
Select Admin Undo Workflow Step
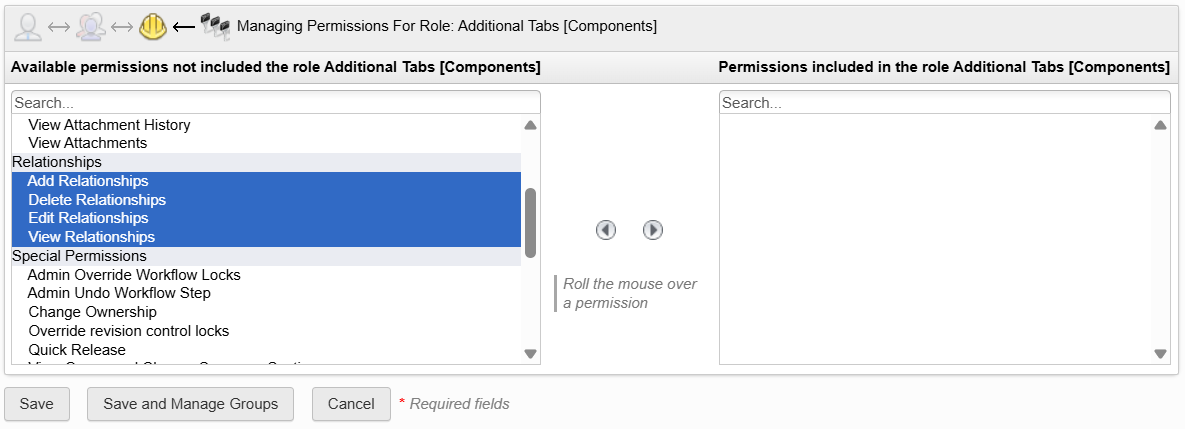coord(119,293)
